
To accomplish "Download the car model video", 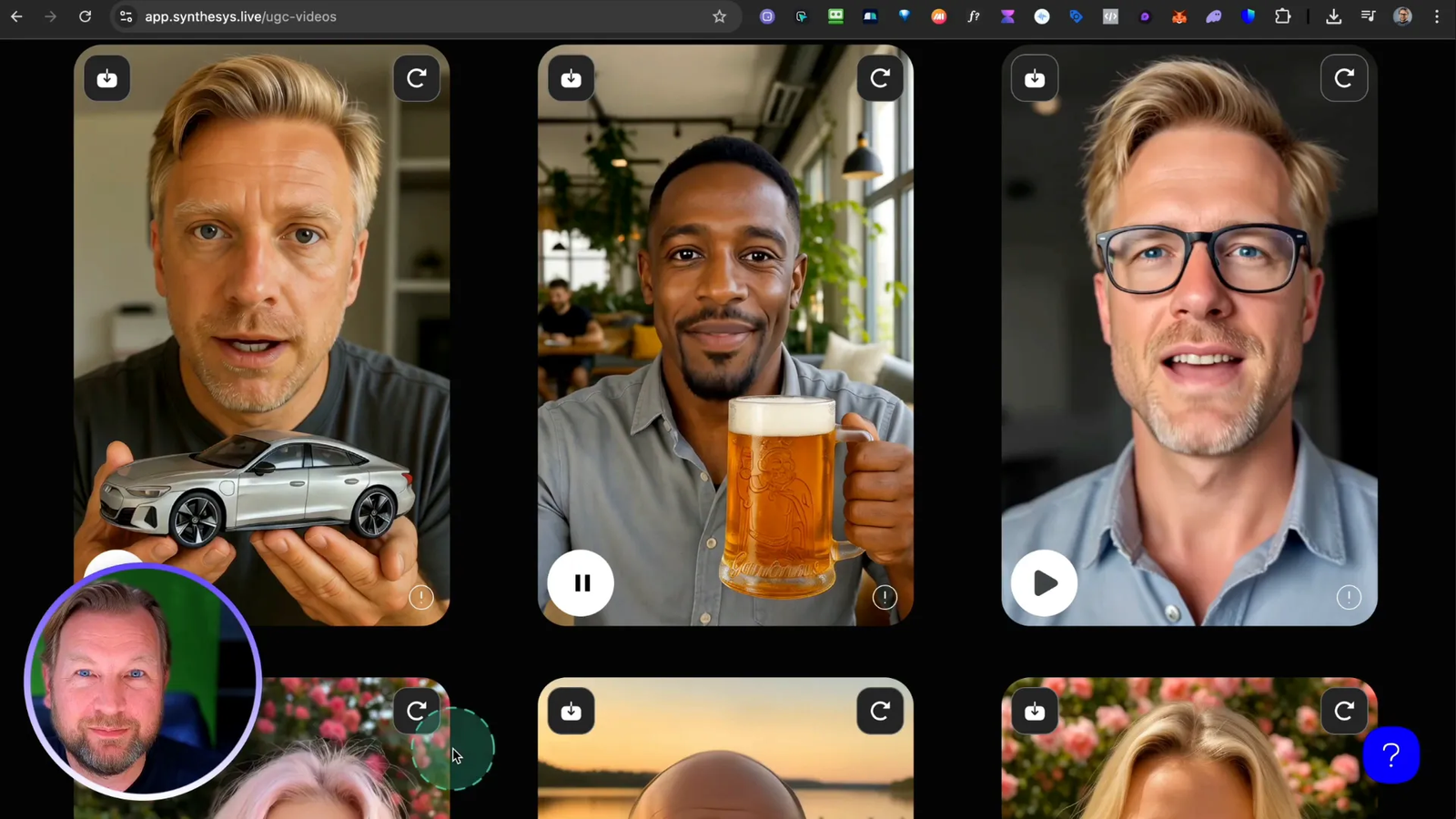I will 107,78.
